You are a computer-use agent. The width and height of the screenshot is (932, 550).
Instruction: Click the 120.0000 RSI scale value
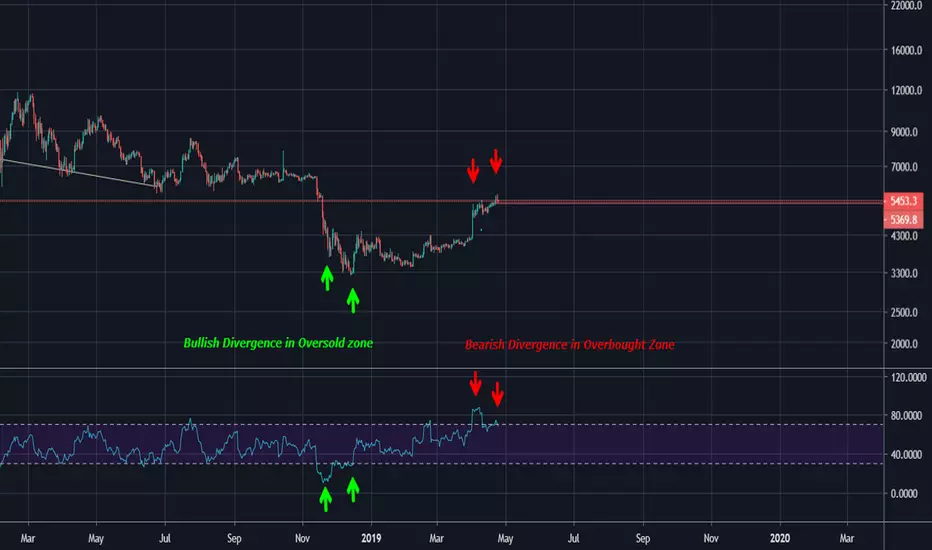908,378
